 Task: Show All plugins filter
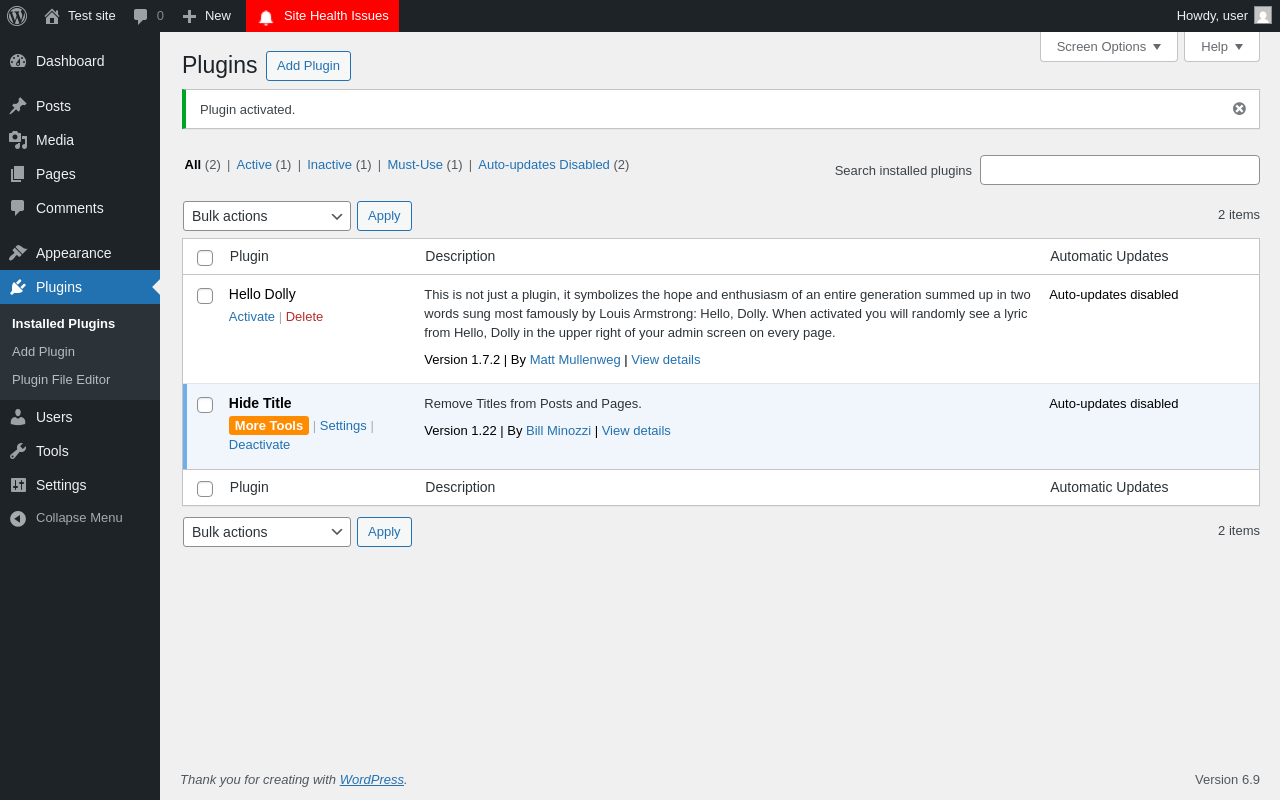193,165
